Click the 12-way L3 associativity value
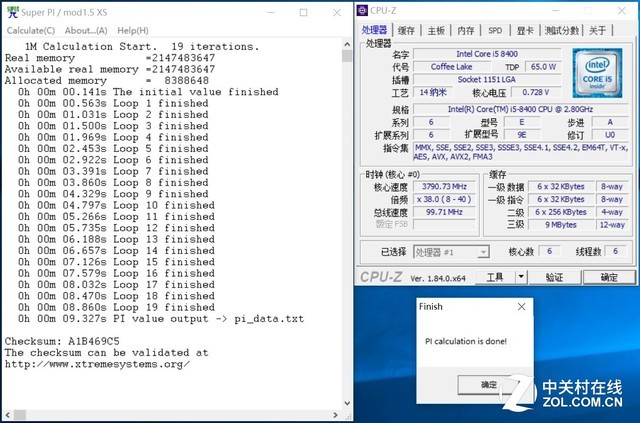Screen dimensions: 640x423 tap(612, 225)
